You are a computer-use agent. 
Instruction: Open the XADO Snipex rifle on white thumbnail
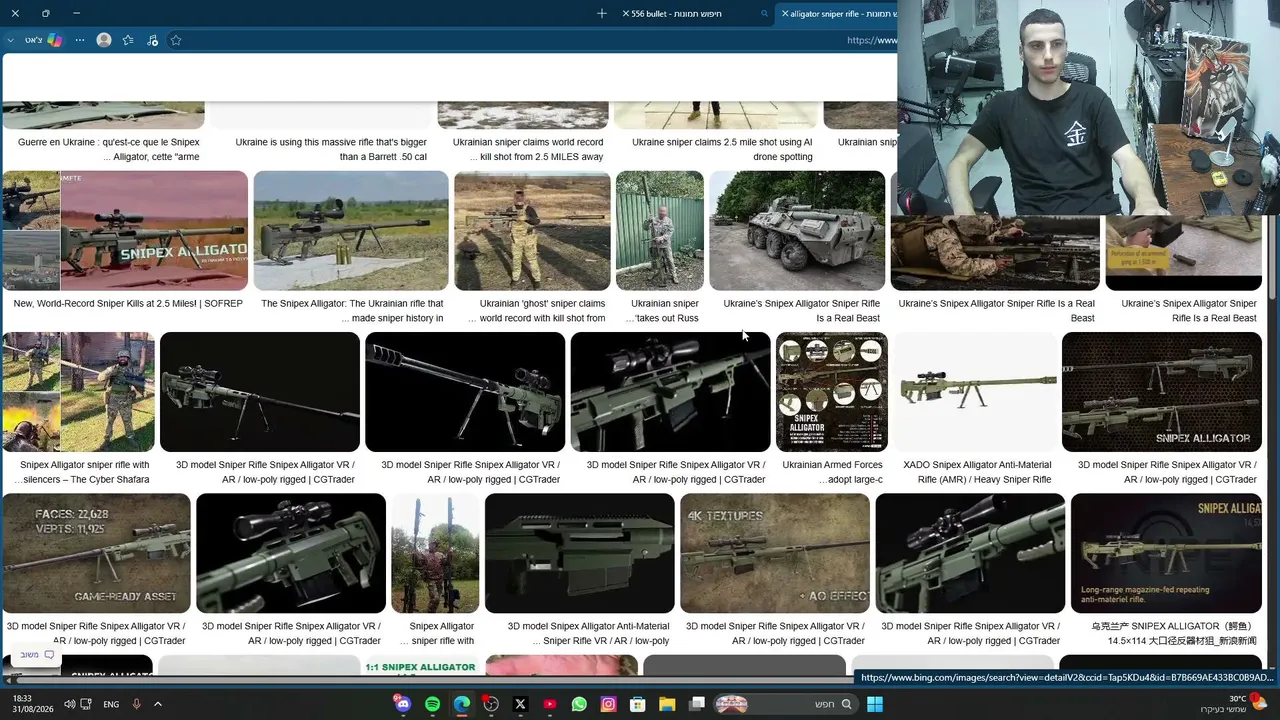coord(975,392)
